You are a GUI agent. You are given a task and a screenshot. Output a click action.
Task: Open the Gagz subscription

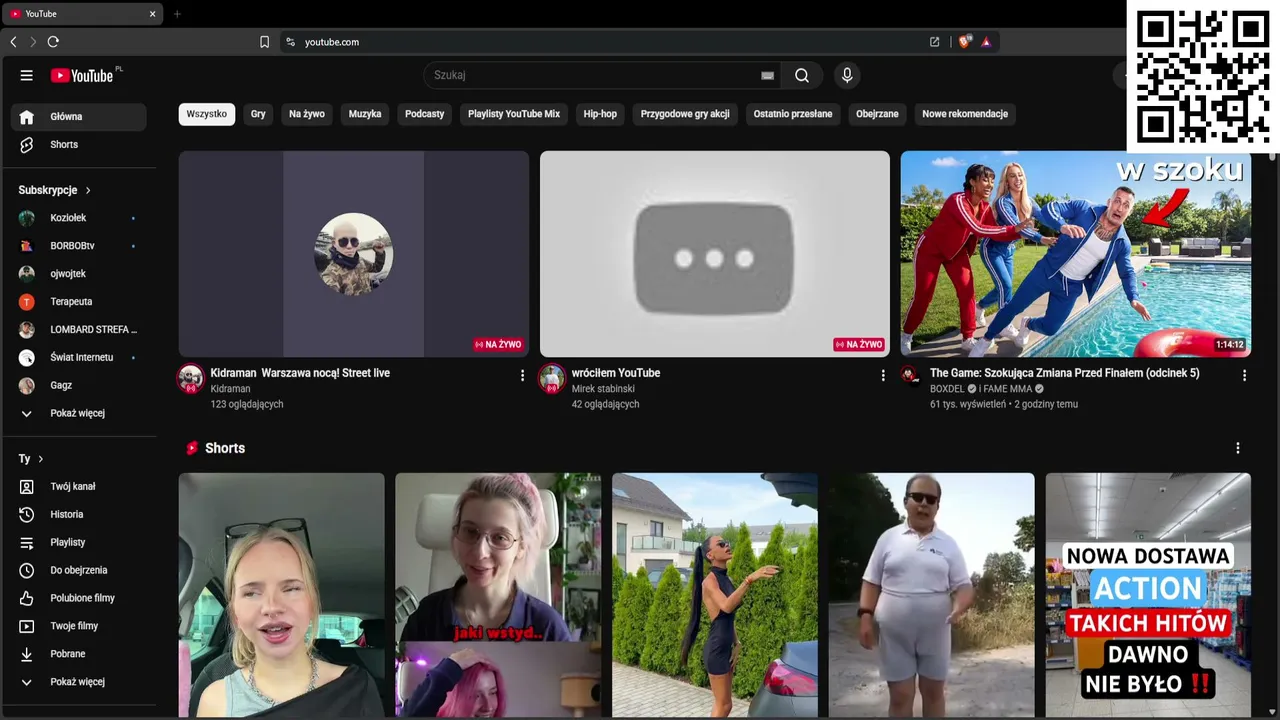[79, 386]
